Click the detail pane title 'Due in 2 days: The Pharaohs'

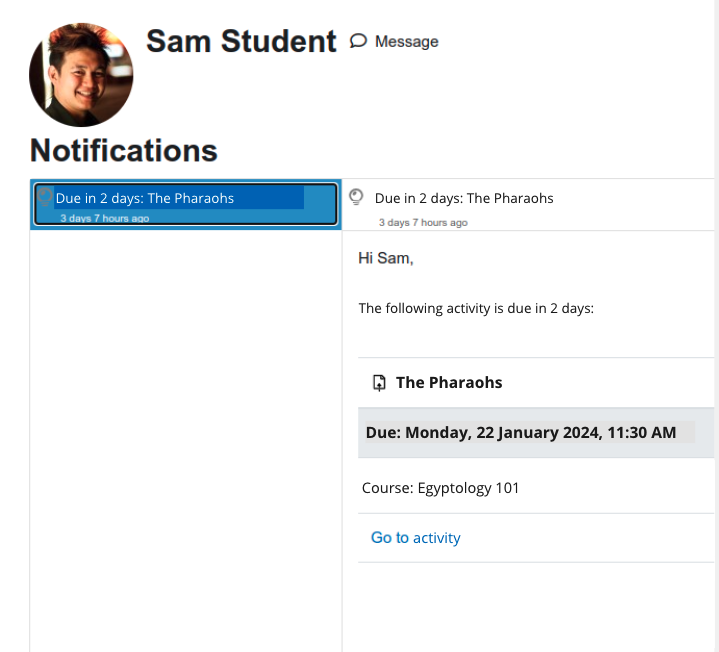coord(464,198)
